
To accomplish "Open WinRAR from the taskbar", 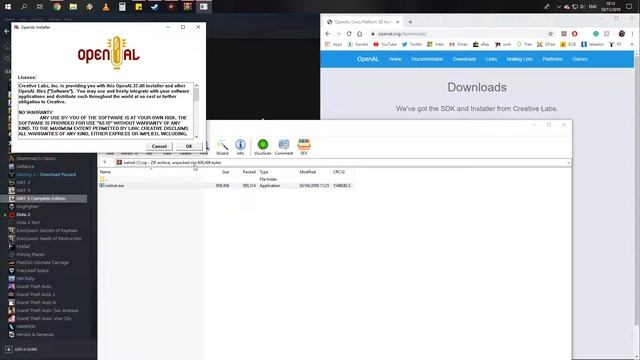I will click(x=187, y=7).
